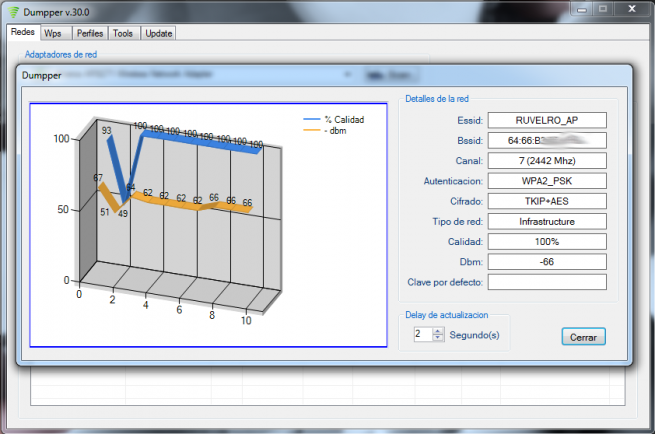Increase the update delay with the up arrow
The height and width of the screenshot is (434, 655).
tap(438, 331)
